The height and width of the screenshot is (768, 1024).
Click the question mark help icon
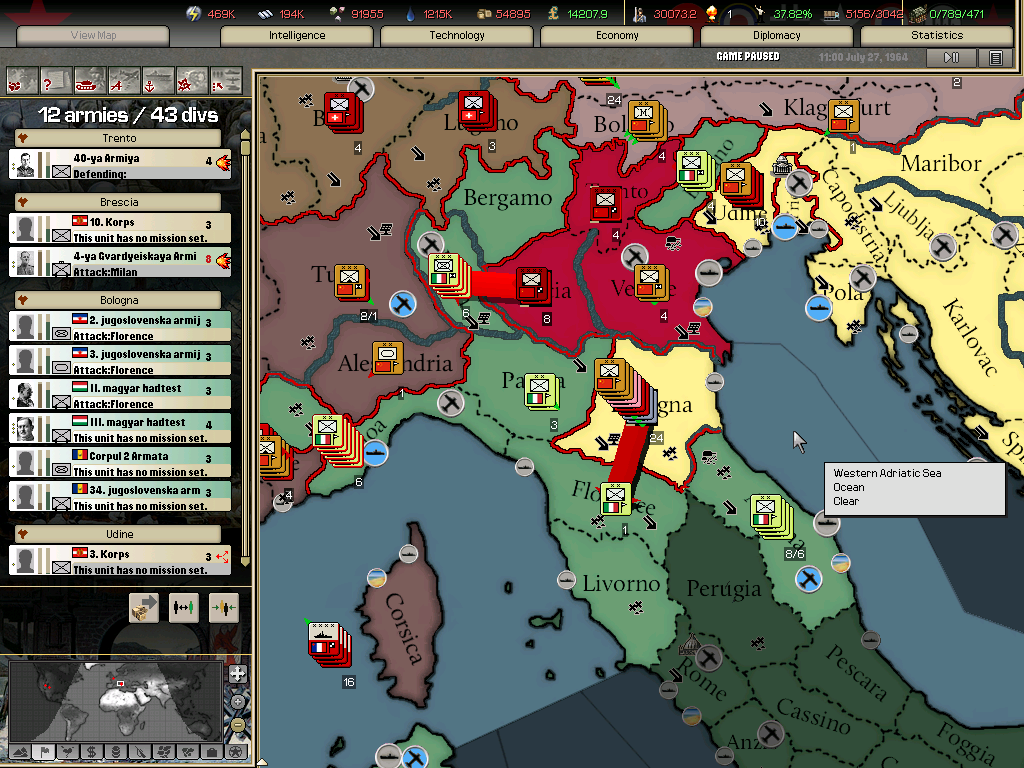pos(55,79)
